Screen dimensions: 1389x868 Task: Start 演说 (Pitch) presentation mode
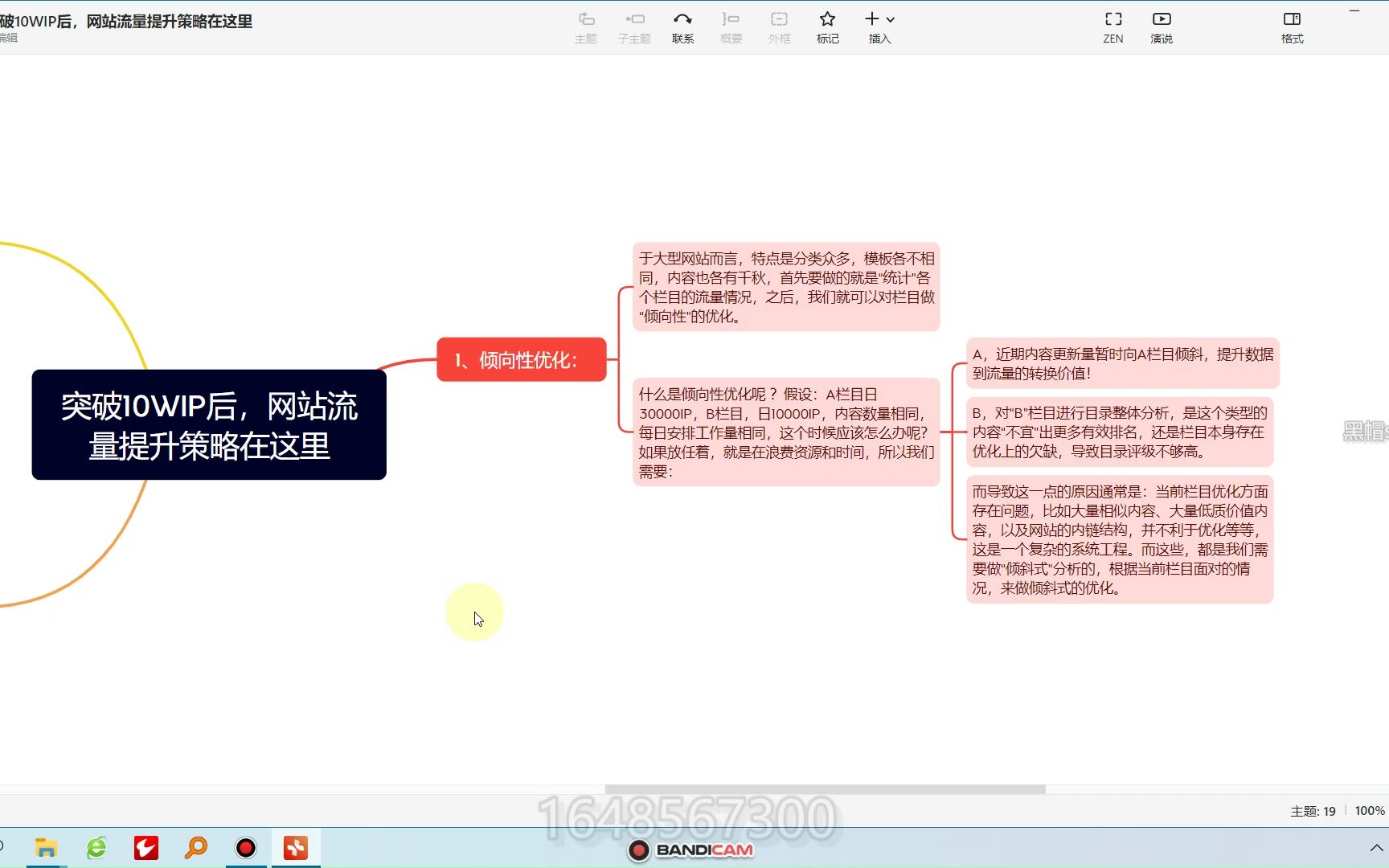click(1162, 27)
